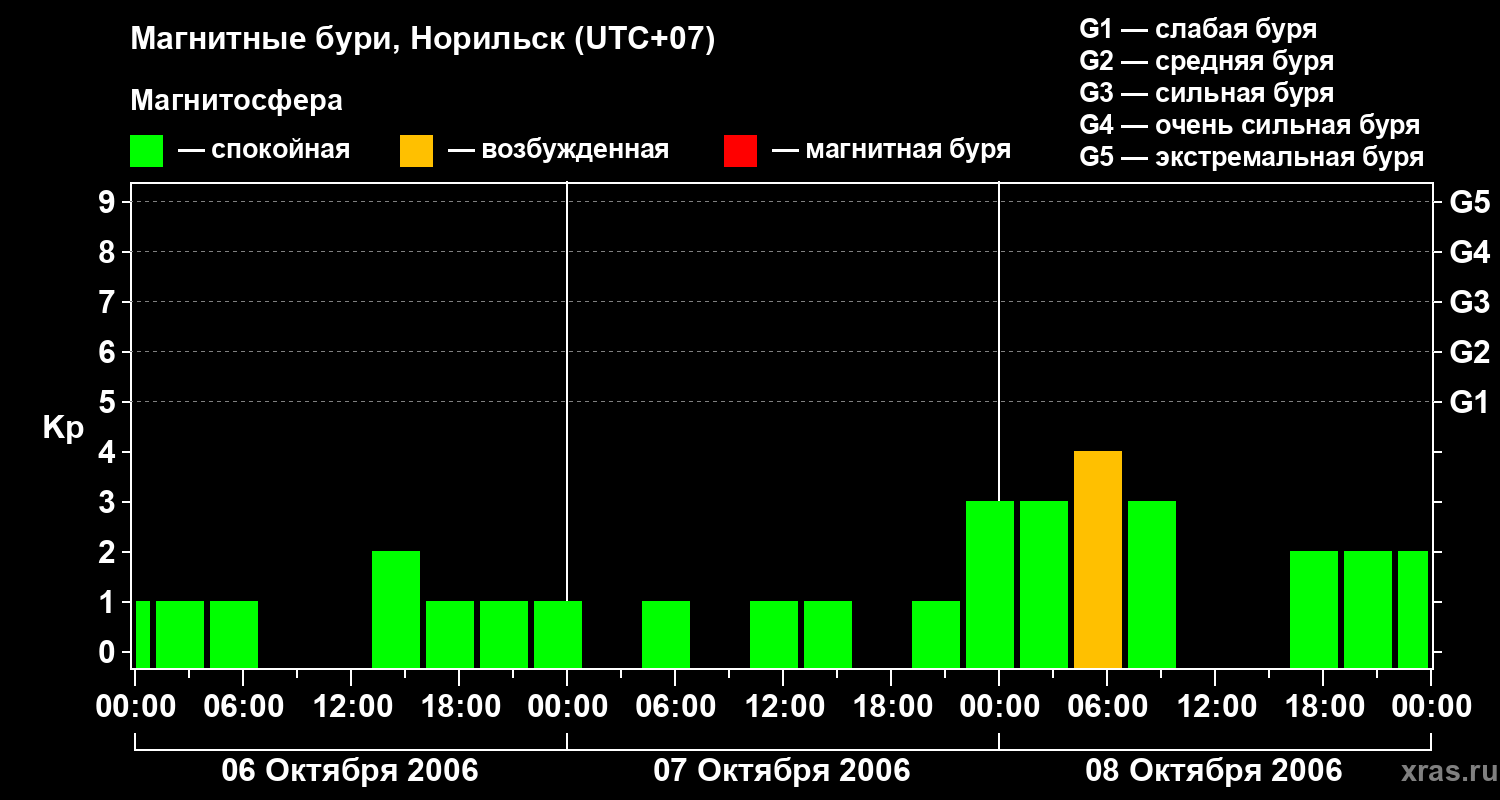Click the '— магнитная буря' legend label
1500x800 pixels.
coord(892,151)
